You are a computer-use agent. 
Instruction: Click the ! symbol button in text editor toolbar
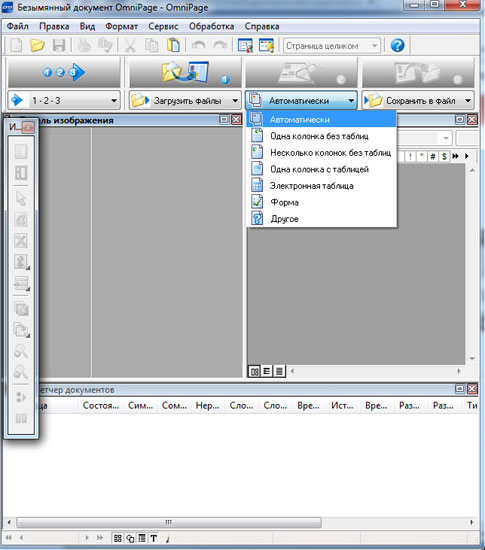(410, 156)
